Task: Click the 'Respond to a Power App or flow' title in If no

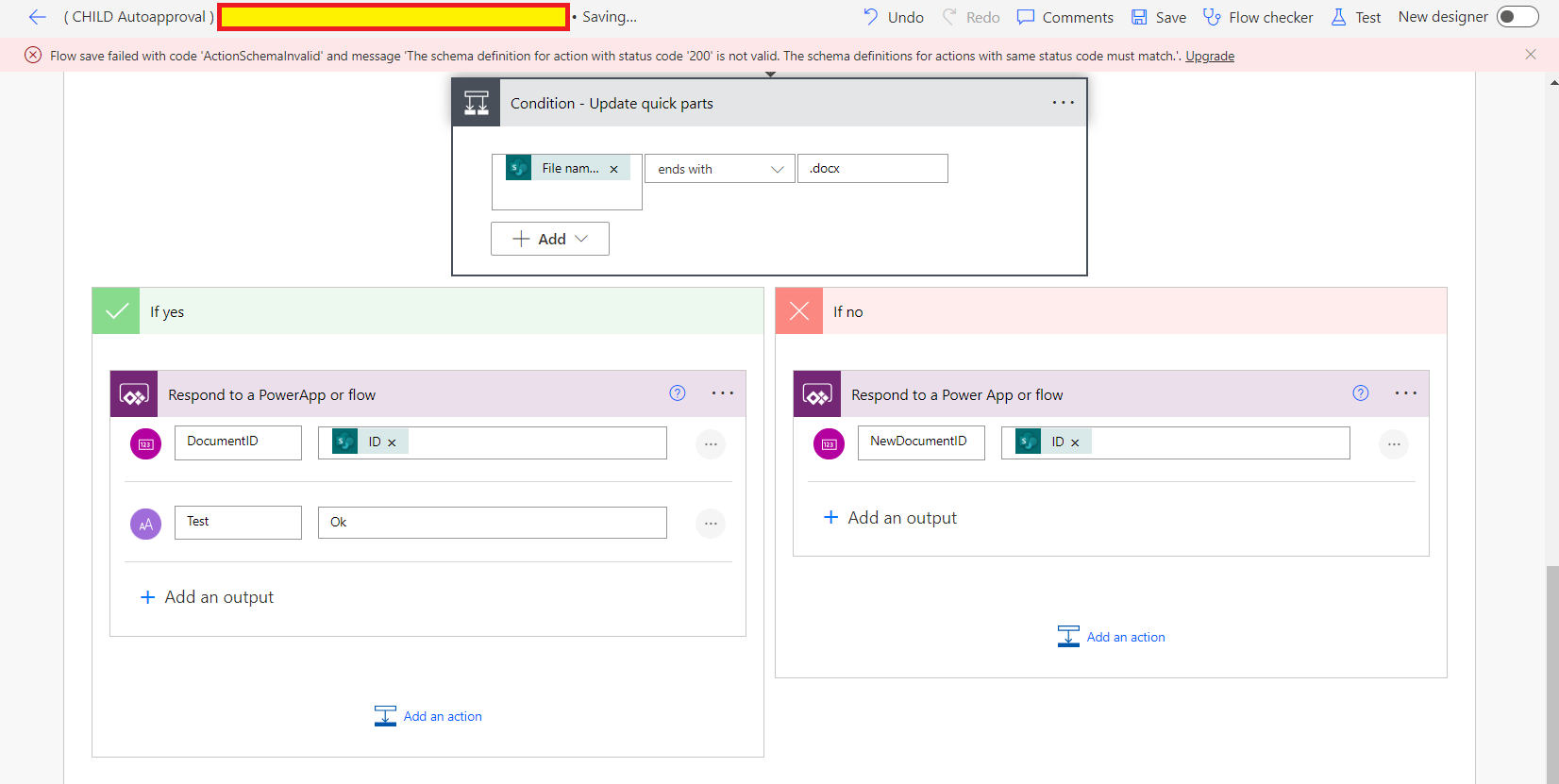Action: click(x=957, y=395)
